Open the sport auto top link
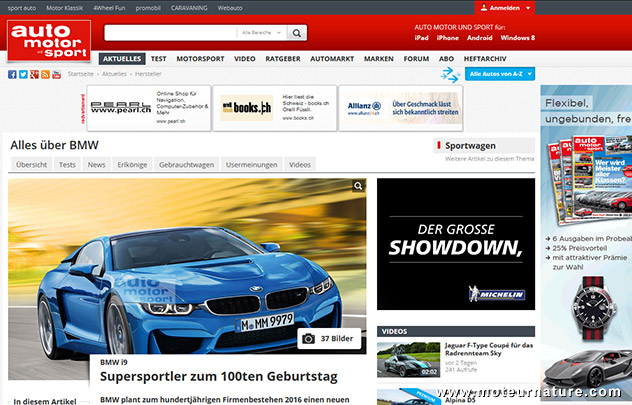Image resolution: width=632 pixels, height=405 pixels. 22,8
